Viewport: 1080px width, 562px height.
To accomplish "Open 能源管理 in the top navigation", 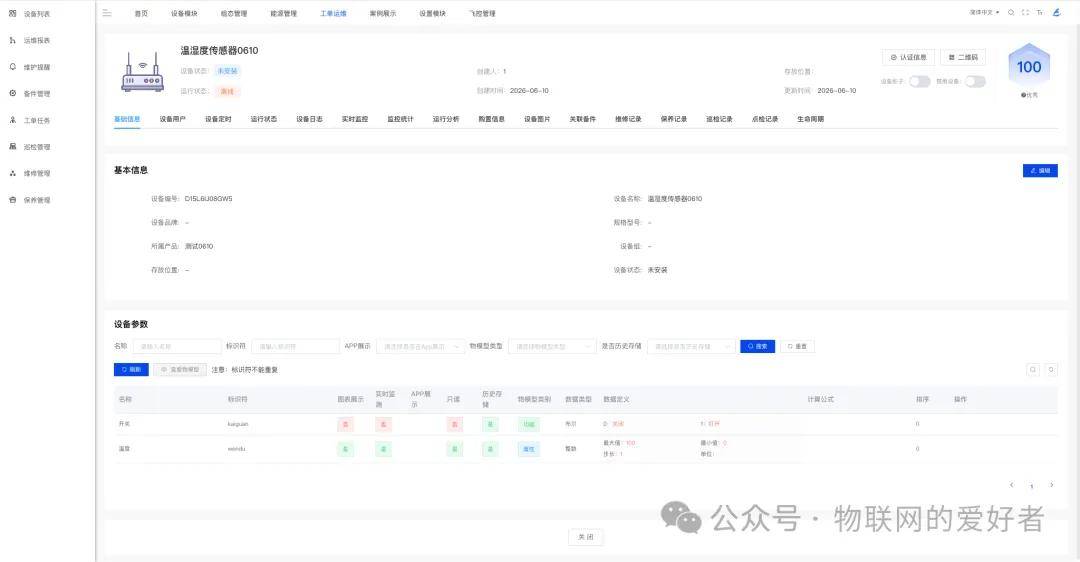I will 283,13.
